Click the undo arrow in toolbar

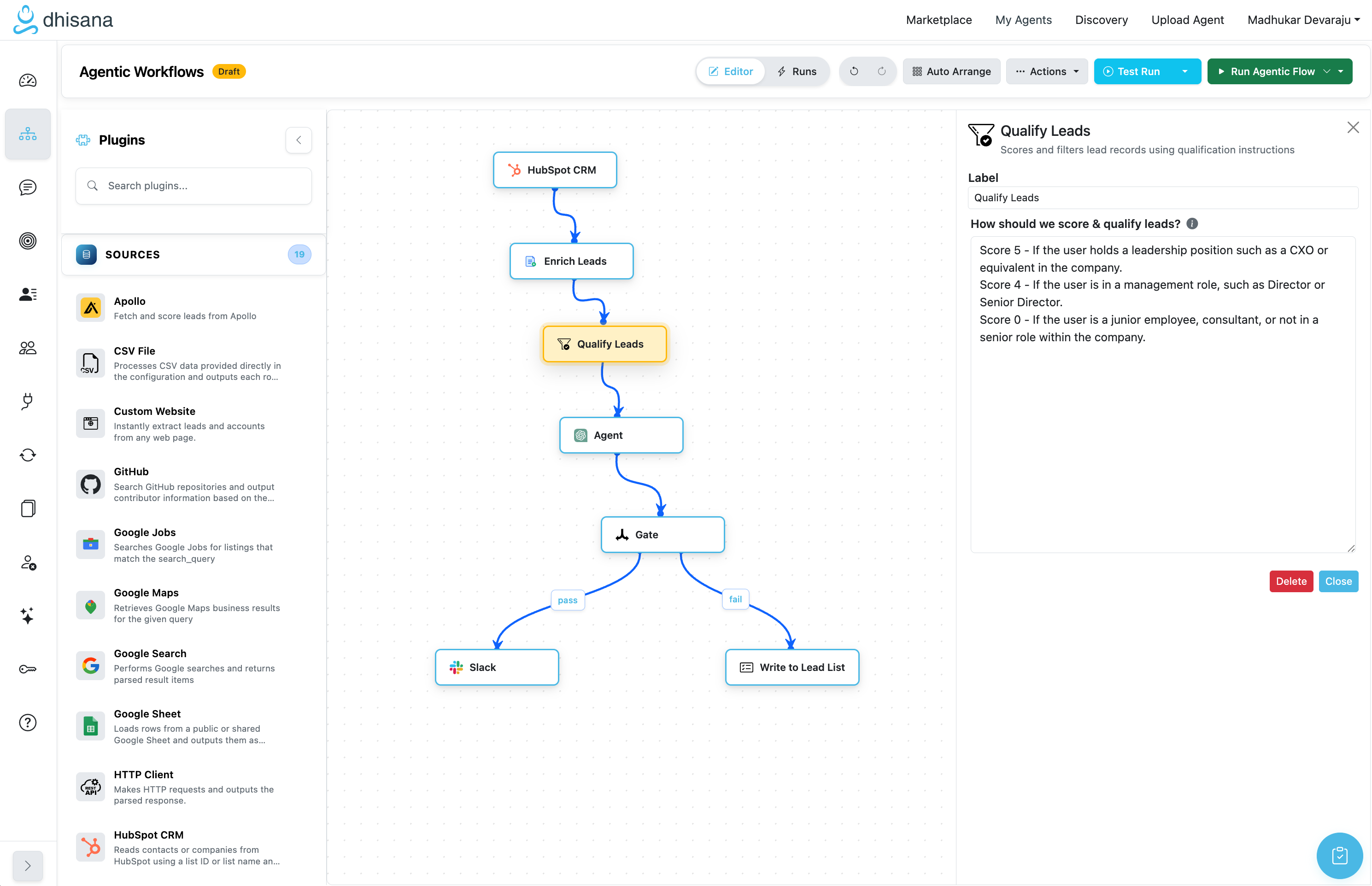point(854,71)
